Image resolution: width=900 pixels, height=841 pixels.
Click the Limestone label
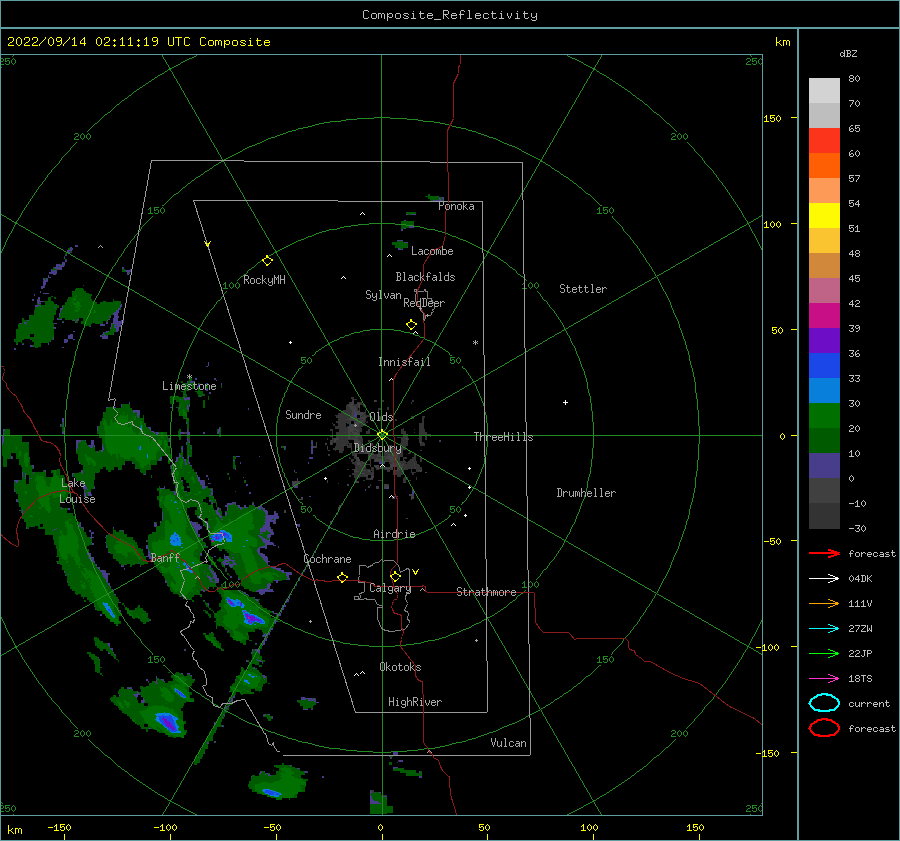coord(189,386)
